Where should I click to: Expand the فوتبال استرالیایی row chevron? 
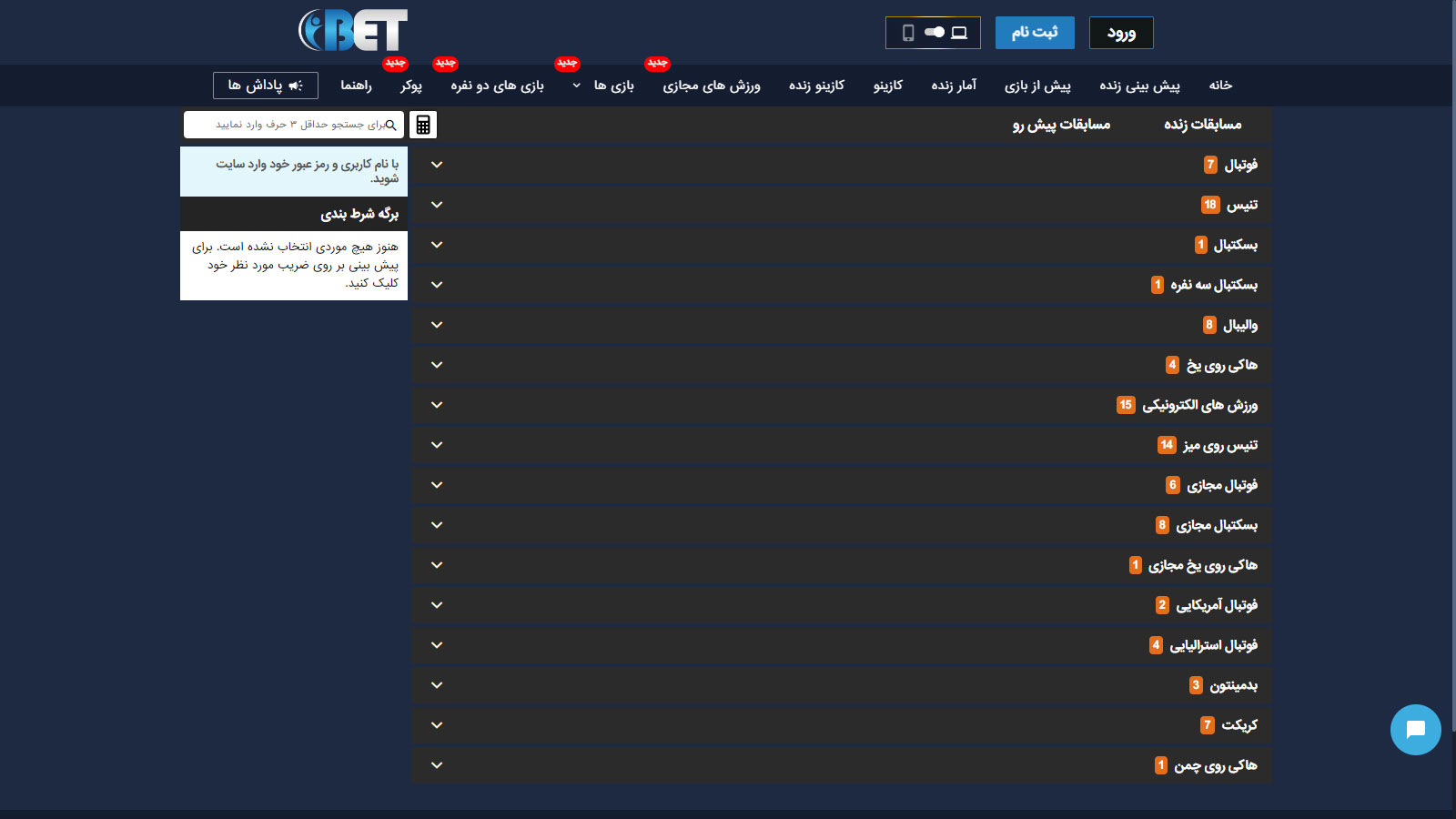pos(437,645)
